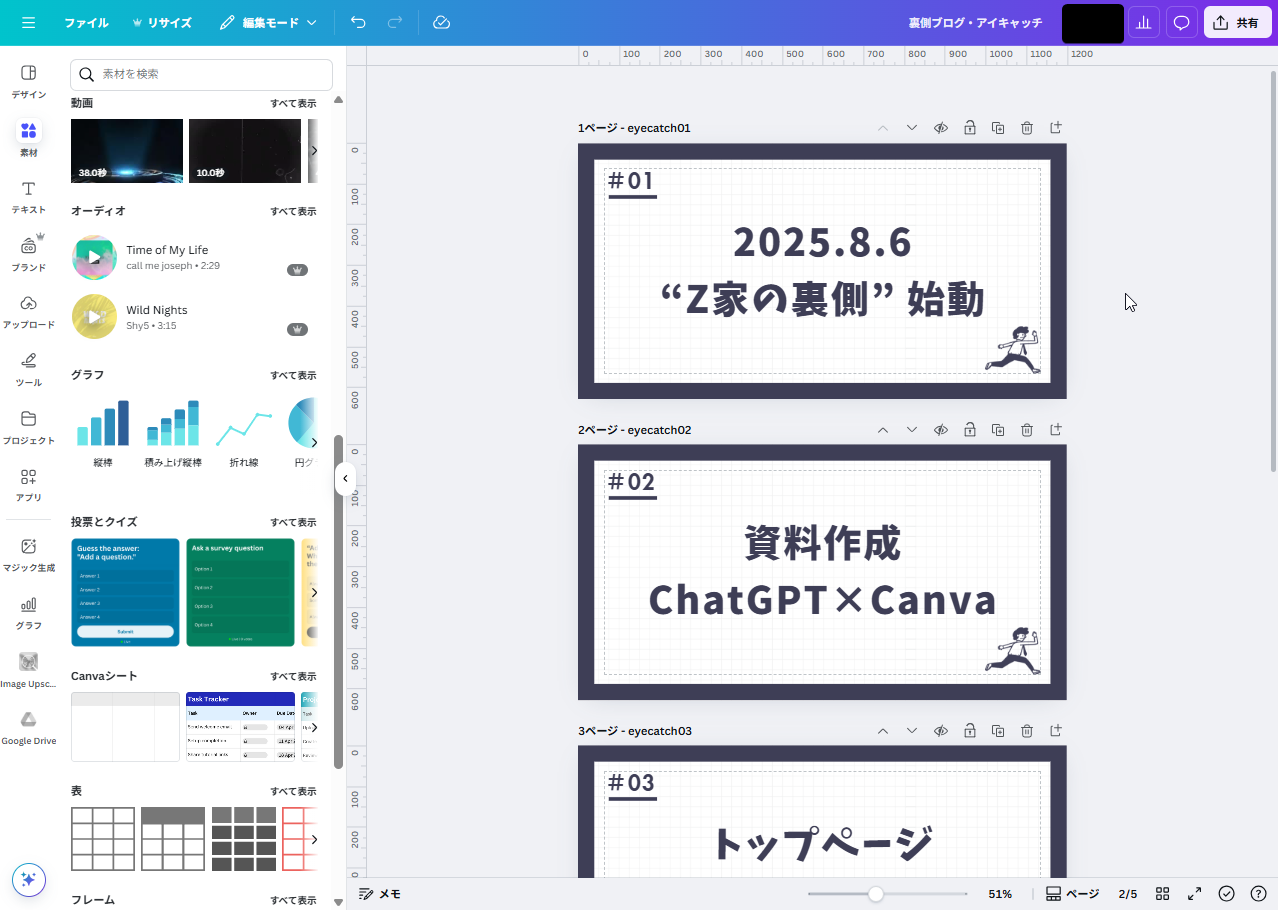Move page 2 eyecatch02 up with chevron

point(882,430)
